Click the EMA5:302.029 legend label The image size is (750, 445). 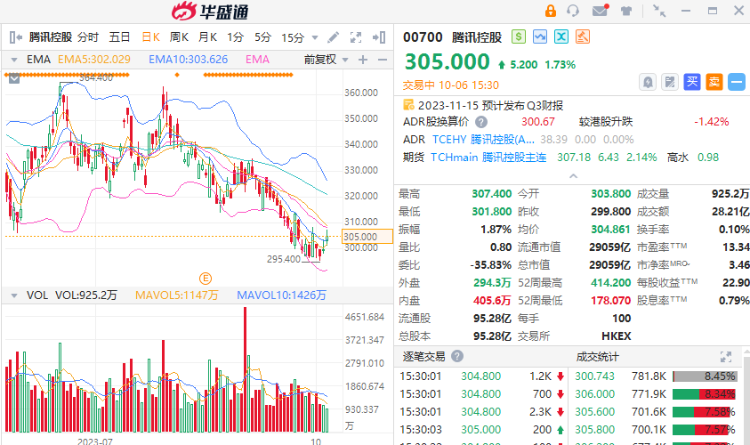tap(94, 59)
